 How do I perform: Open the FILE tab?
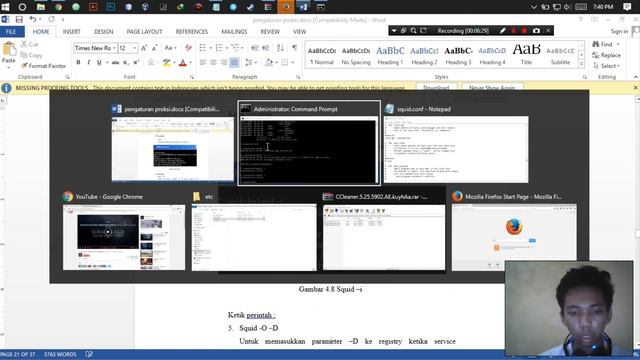[11, 31]
